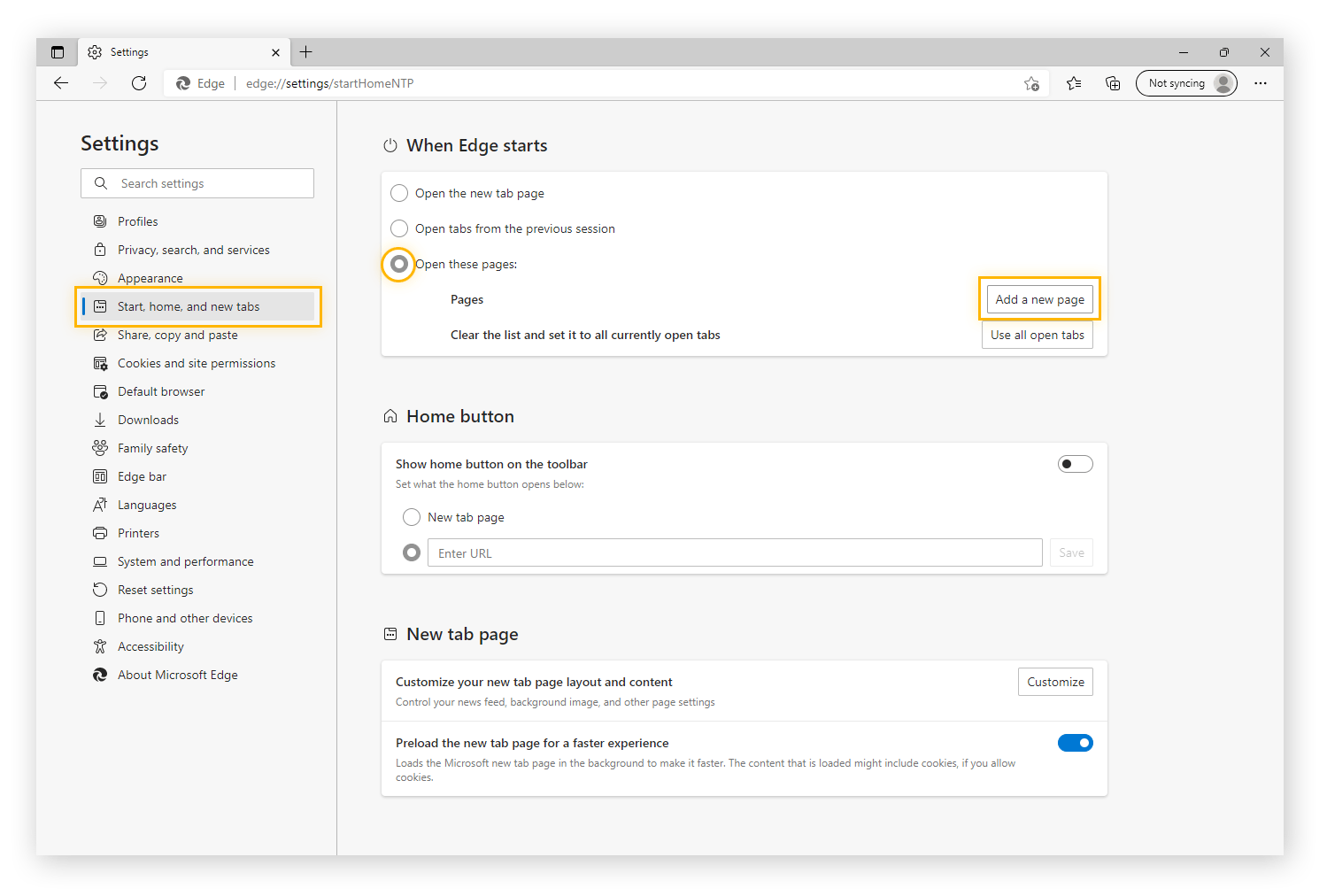Select Open the new tab page radio
The height and width of the screenshot is (896, 1327).
pos(399,193)
